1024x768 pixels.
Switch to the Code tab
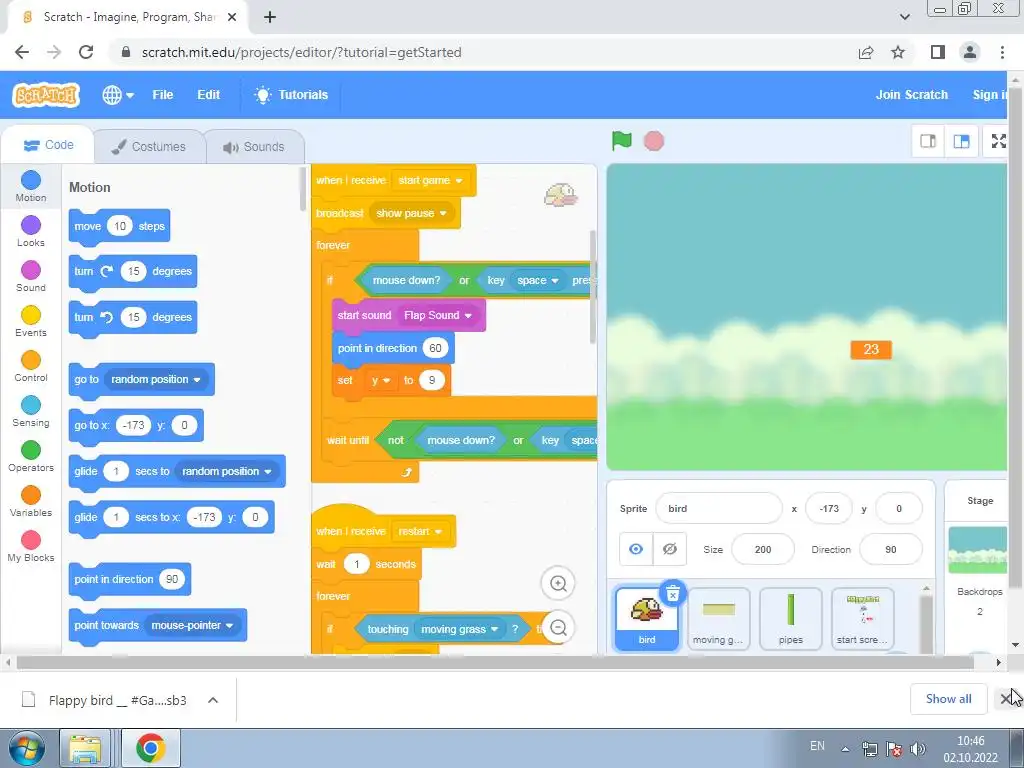click(x=48, y=145)
